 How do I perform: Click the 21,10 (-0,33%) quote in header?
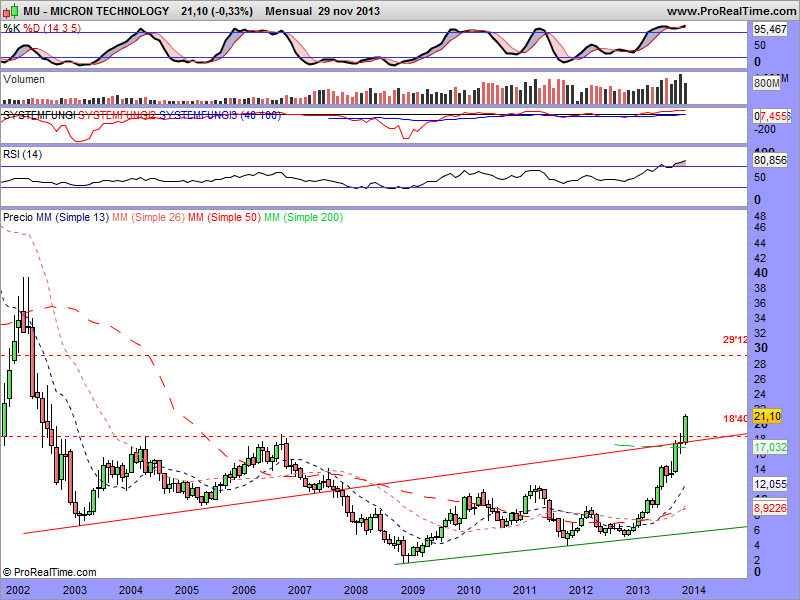pyautogui.click(x=217, y=11)
